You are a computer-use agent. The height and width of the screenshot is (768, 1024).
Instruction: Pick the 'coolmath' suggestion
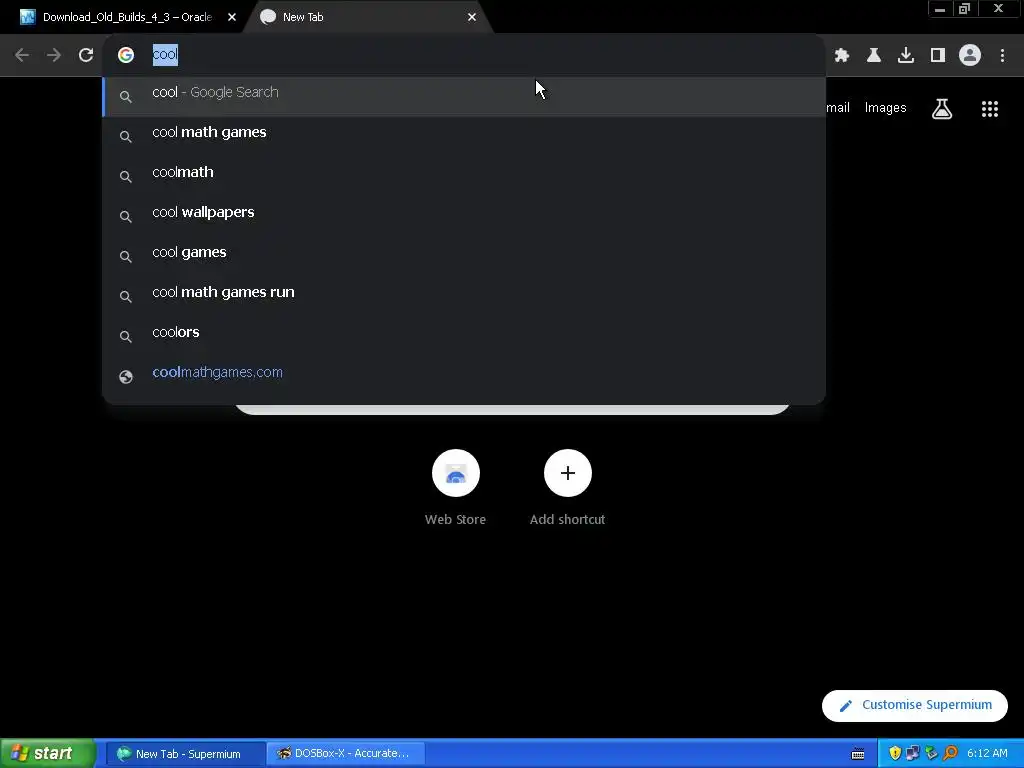point(464,176)
